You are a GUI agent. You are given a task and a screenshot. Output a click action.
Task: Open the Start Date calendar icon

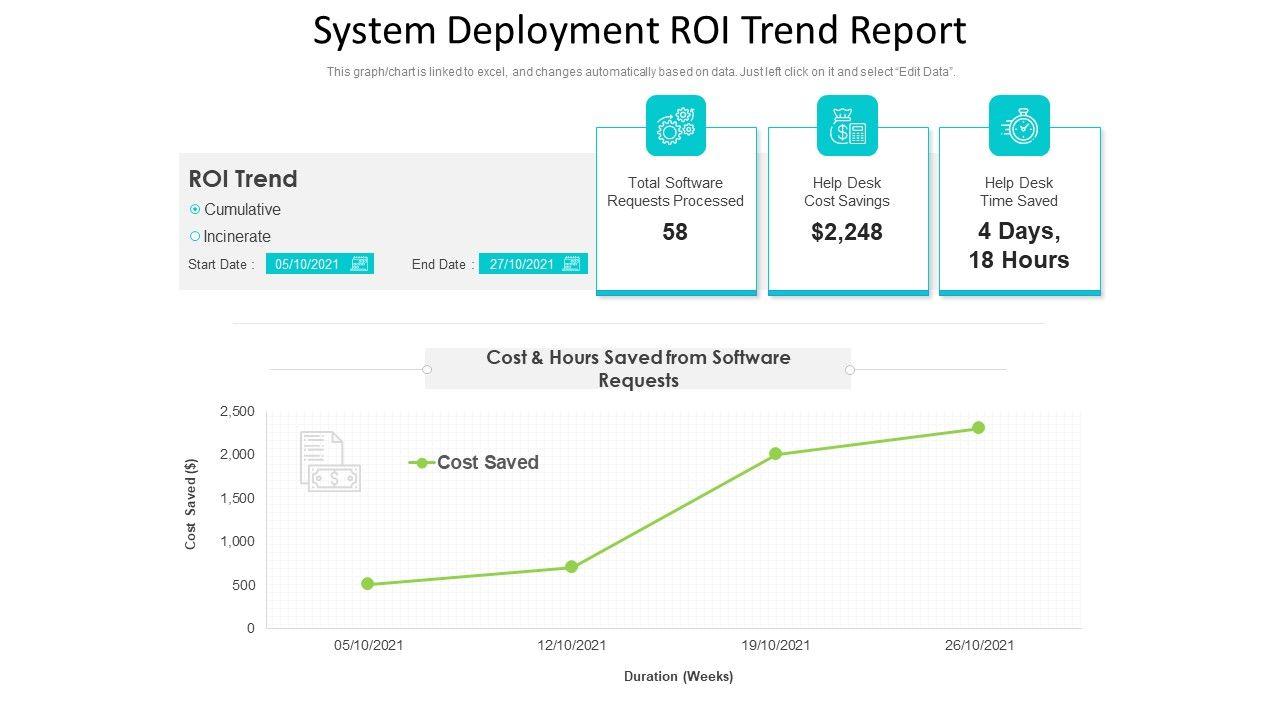pyautogui.click(x=360, y=264)
